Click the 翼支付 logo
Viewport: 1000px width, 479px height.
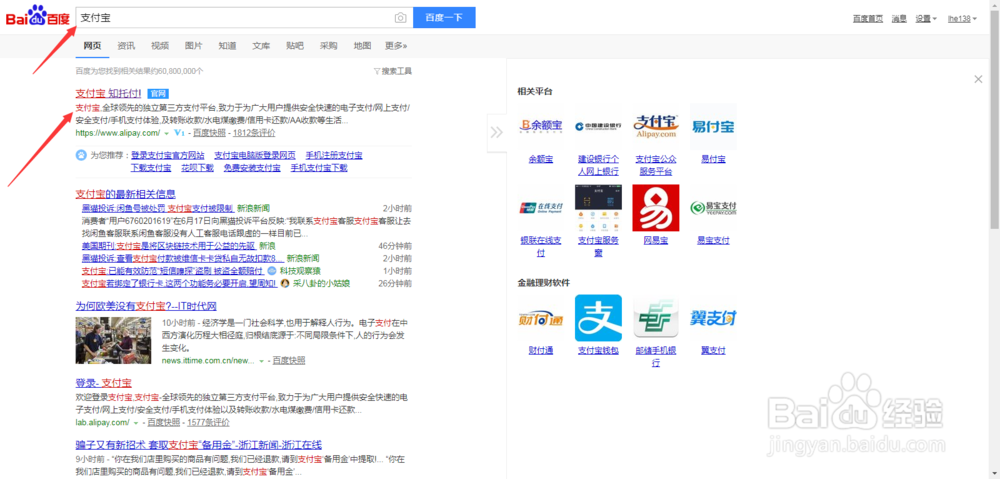(x=713, y=318)
